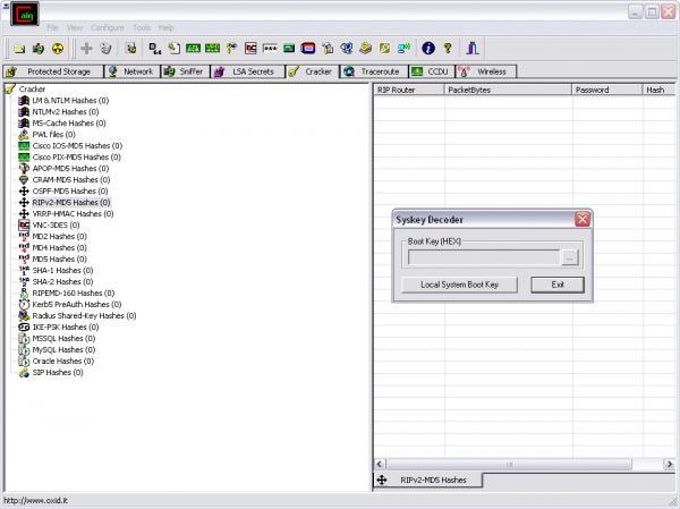680x509 pixels.
Task: Select MD5 Hashes (0) tree entry
Action: pyautogui.click(x=59, y=259)
